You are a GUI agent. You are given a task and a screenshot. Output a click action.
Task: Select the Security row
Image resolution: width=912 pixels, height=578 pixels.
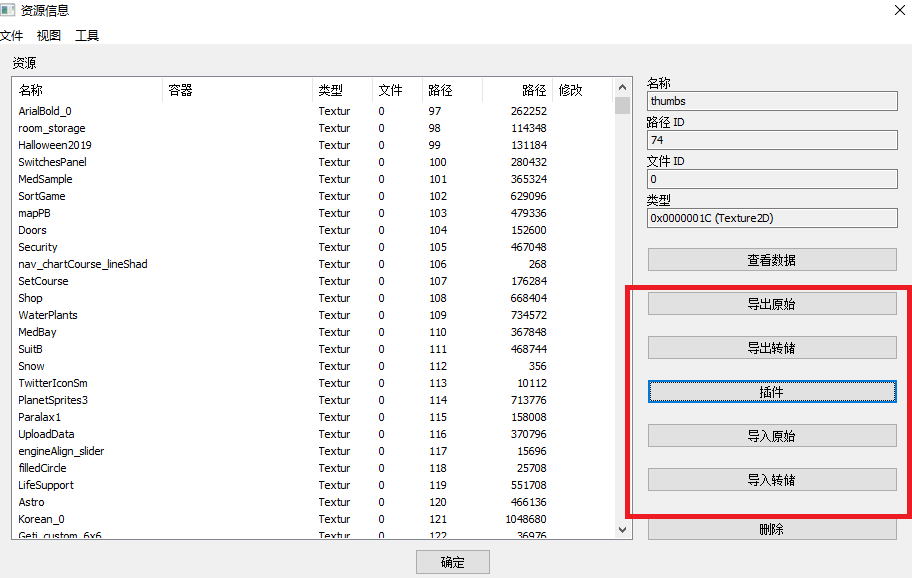click(313, 247)
